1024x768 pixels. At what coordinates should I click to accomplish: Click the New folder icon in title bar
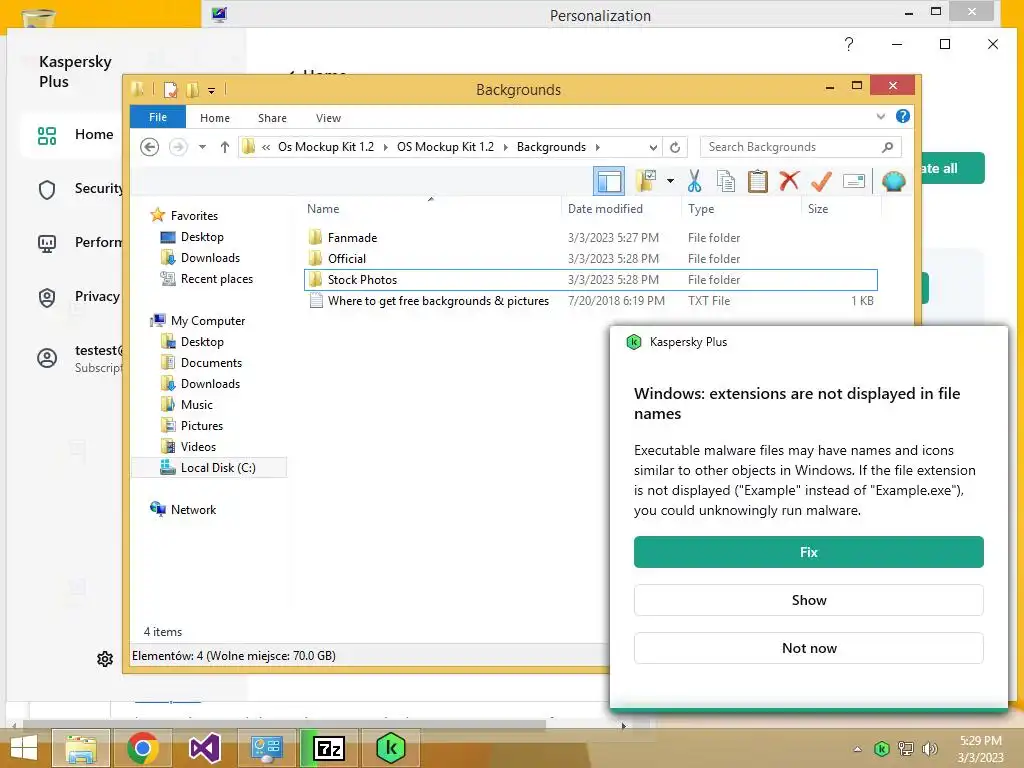[192, 89]
